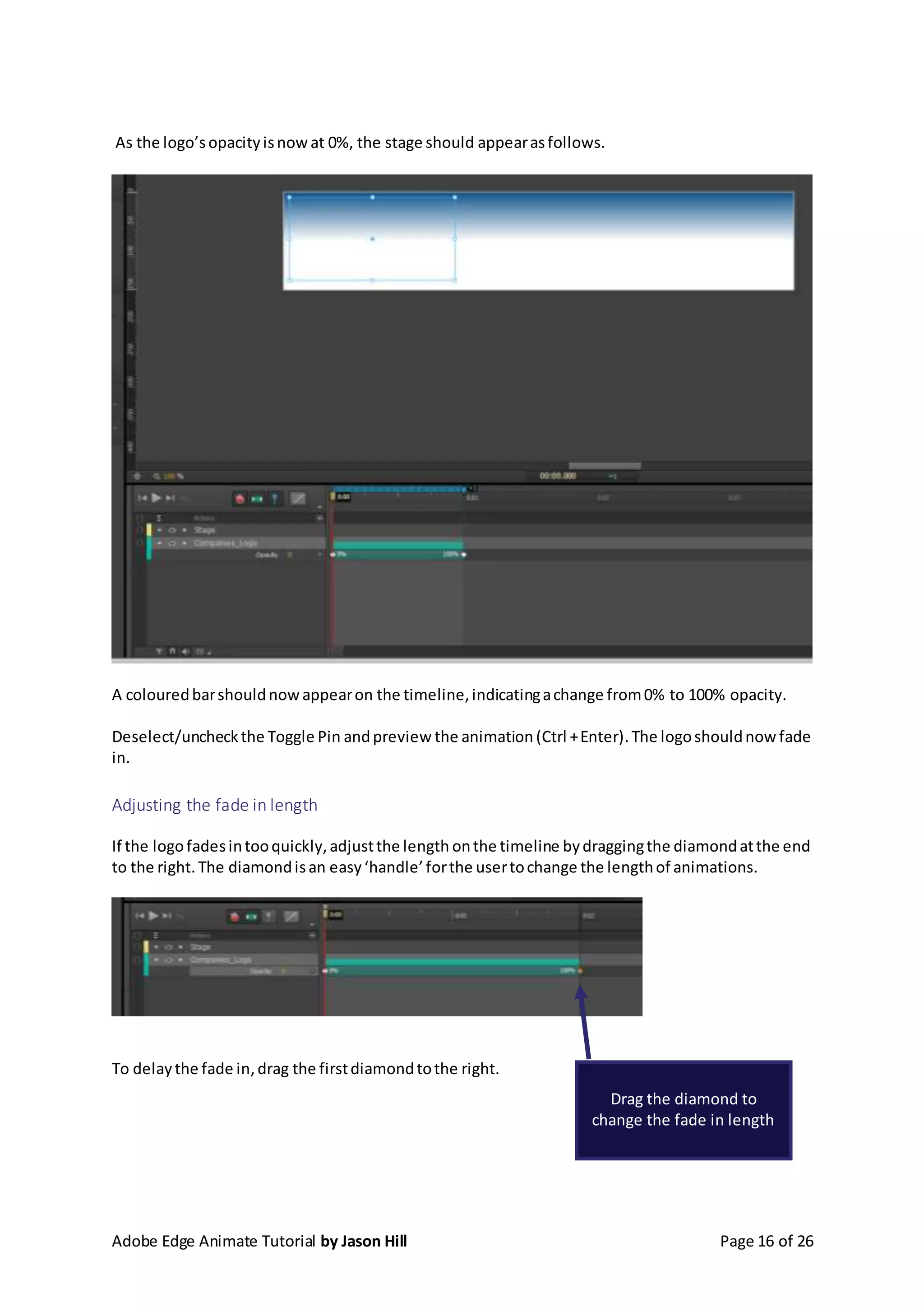Toggle the blue Pin button in upper timeline

pyautogui.click(x=275, y=499)
